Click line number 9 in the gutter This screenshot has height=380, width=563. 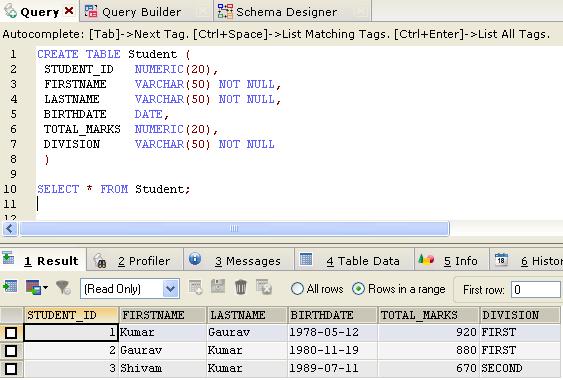point(13,174)
